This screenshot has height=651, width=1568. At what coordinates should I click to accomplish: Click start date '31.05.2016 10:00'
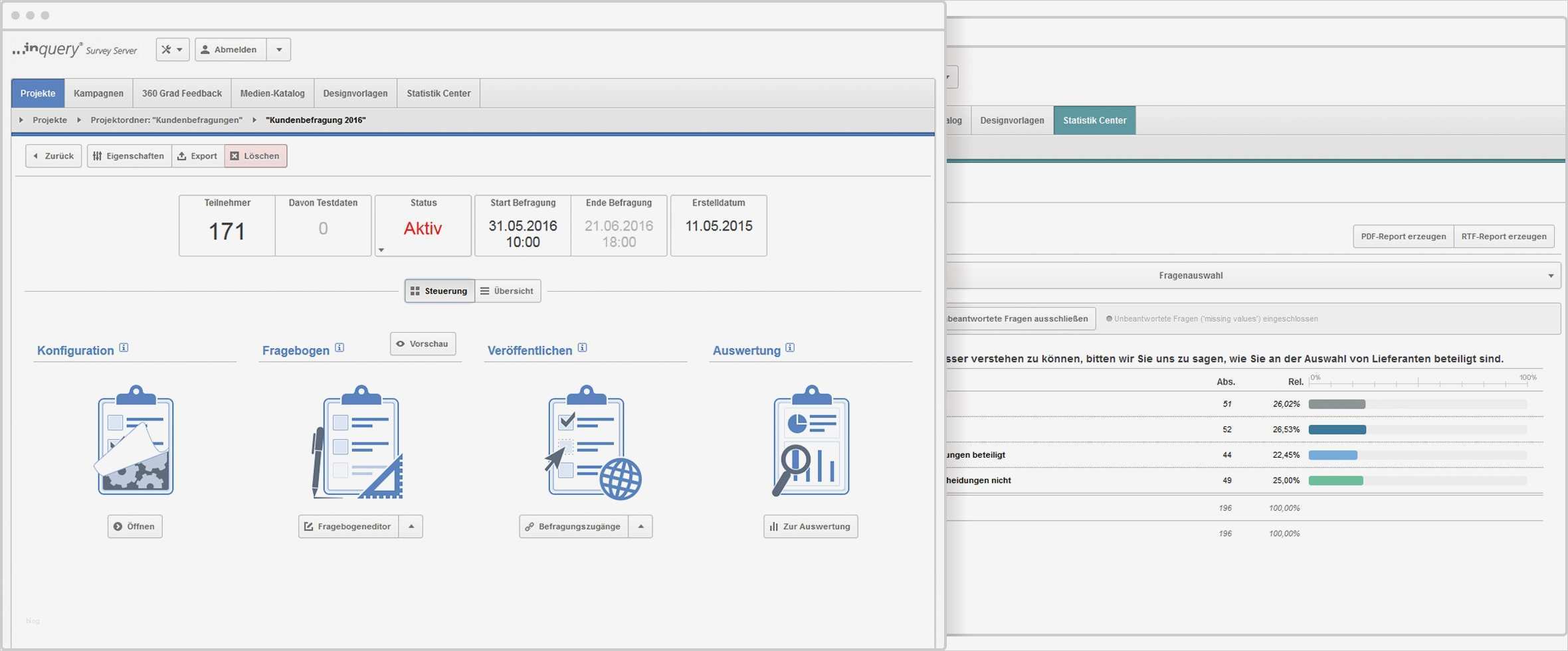point(523,234)
